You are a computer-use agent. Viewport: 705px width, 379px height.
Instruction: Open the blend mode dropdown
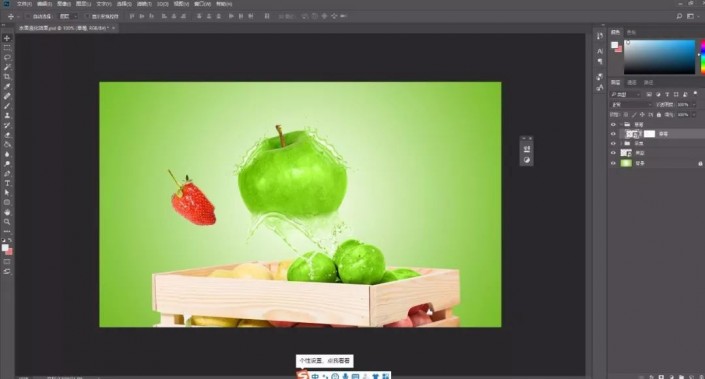click(631, 105)
